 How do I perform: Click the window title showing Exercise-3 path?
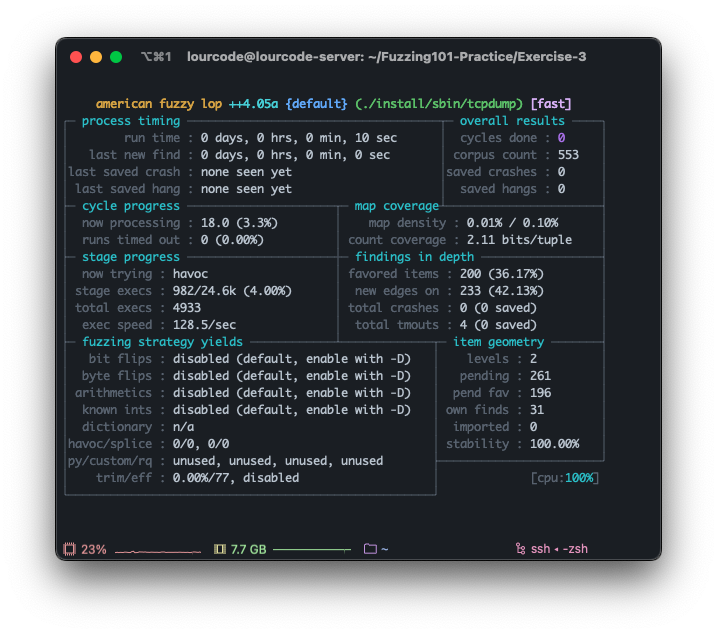[386, 58]
